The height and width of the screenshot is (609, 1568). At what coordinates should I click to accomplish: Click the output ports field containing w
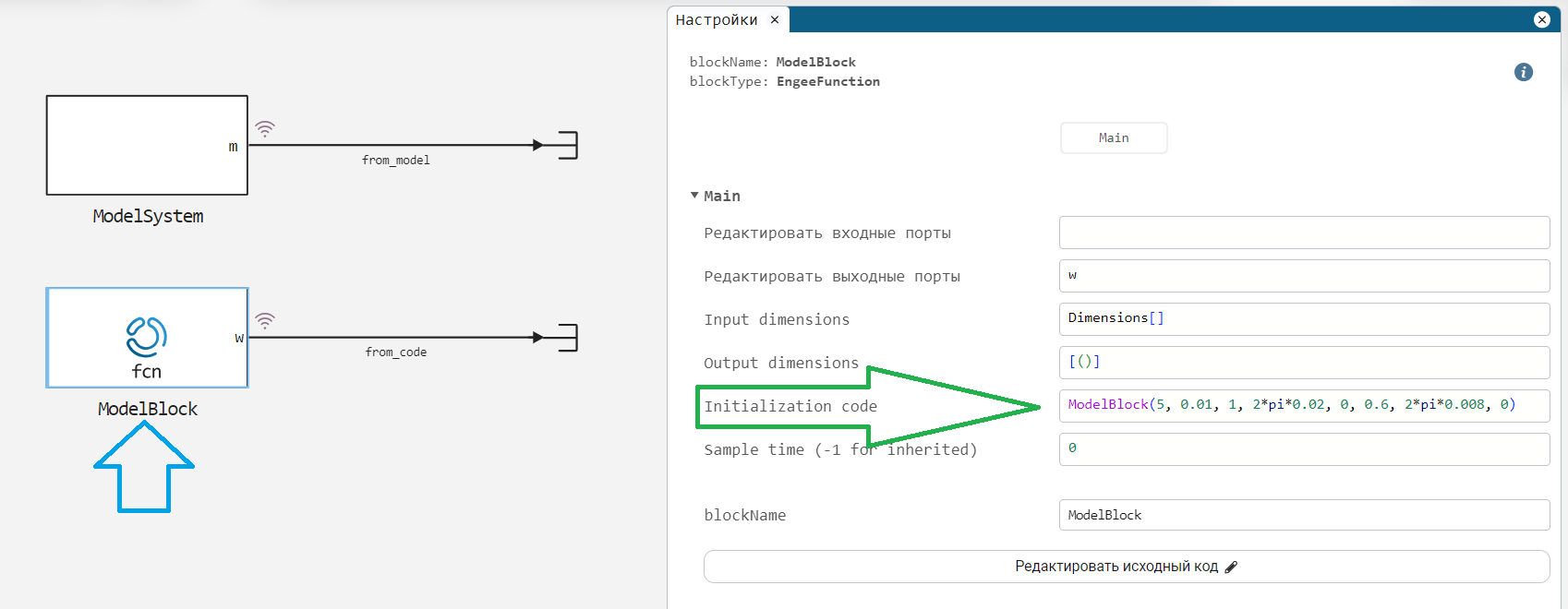tap(1303, 276)
